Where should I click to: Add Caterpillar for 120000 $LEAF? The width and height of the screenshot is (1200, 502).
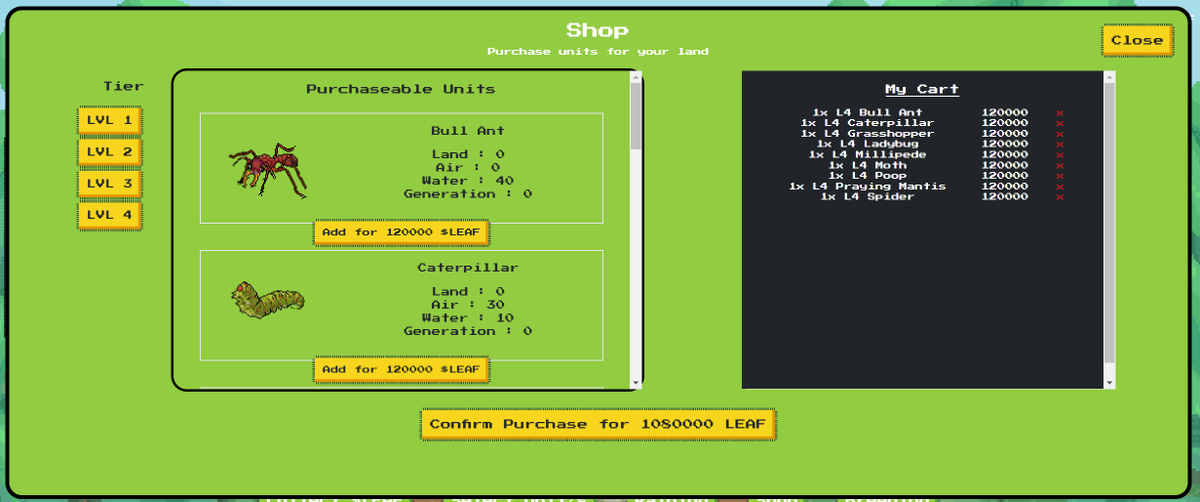(x=401, y=369)
